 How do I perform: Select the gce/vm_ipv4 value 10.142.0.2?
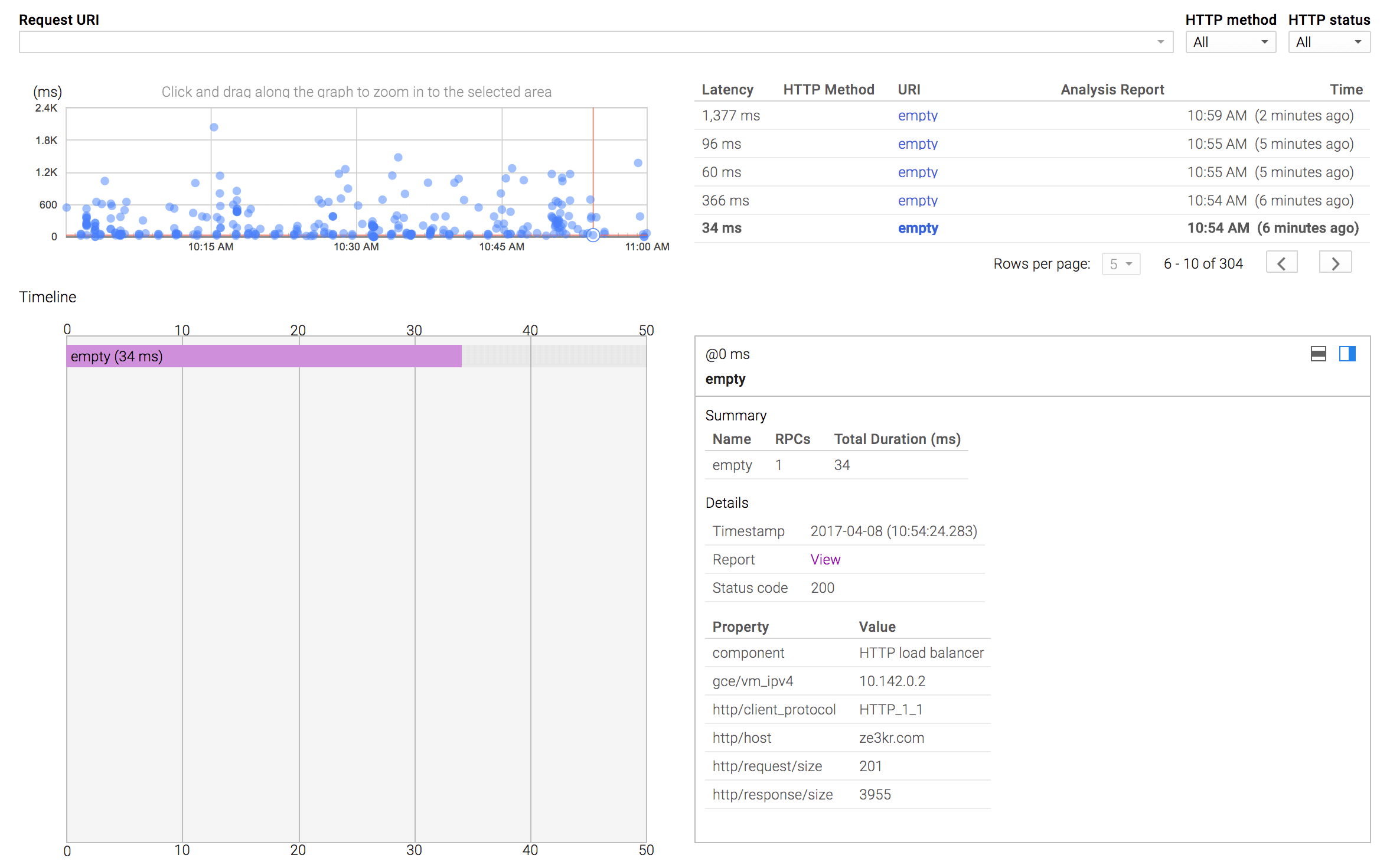[x=892, y=681]
